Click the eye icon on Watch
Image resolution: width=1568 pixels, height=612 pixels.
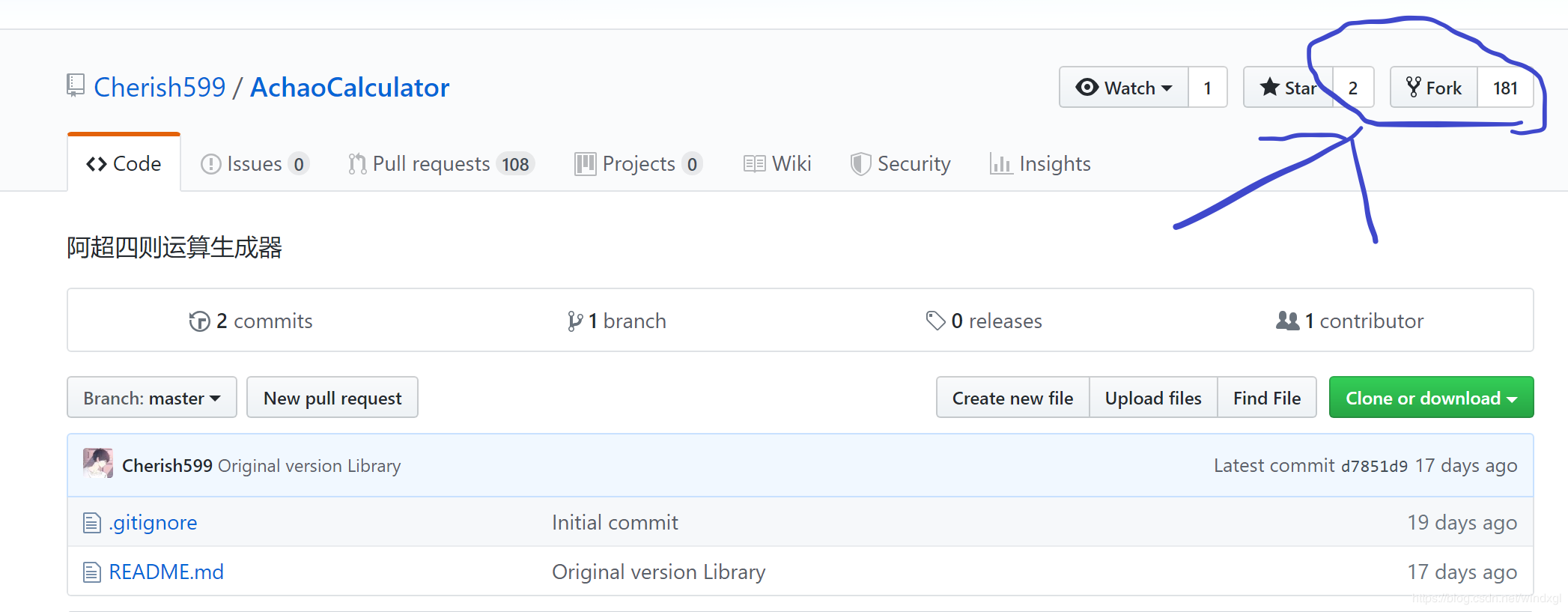[1087, 88]
